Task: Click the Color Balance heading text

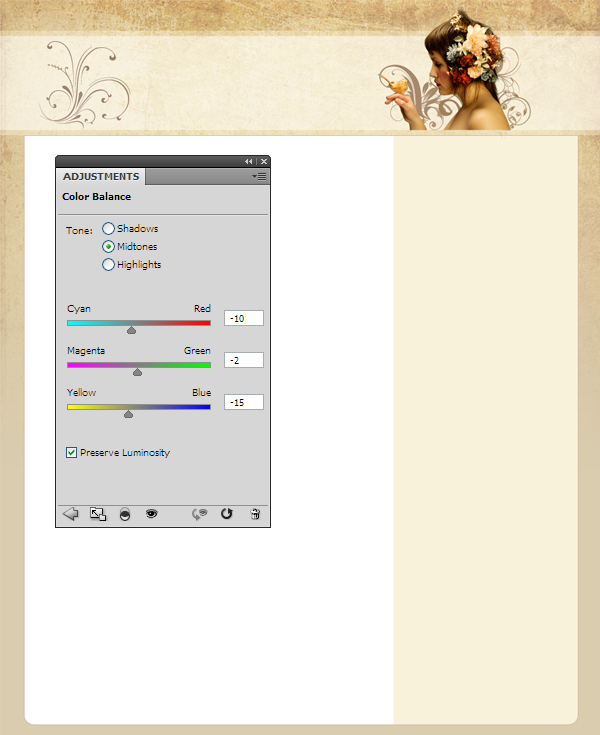Action: coord(97,197)
